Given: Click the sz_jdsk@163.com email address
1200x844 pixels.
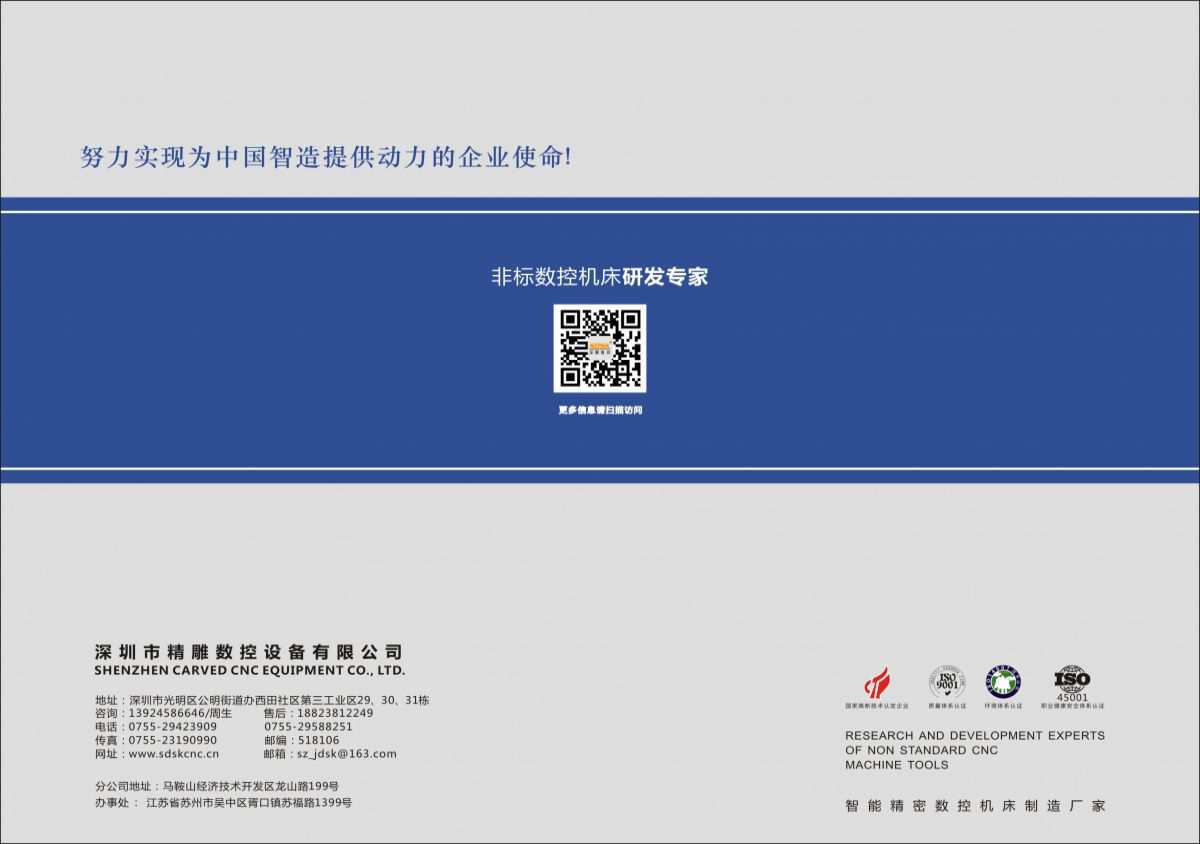Looking at the screenshot, I should click(x=346, y=754).
